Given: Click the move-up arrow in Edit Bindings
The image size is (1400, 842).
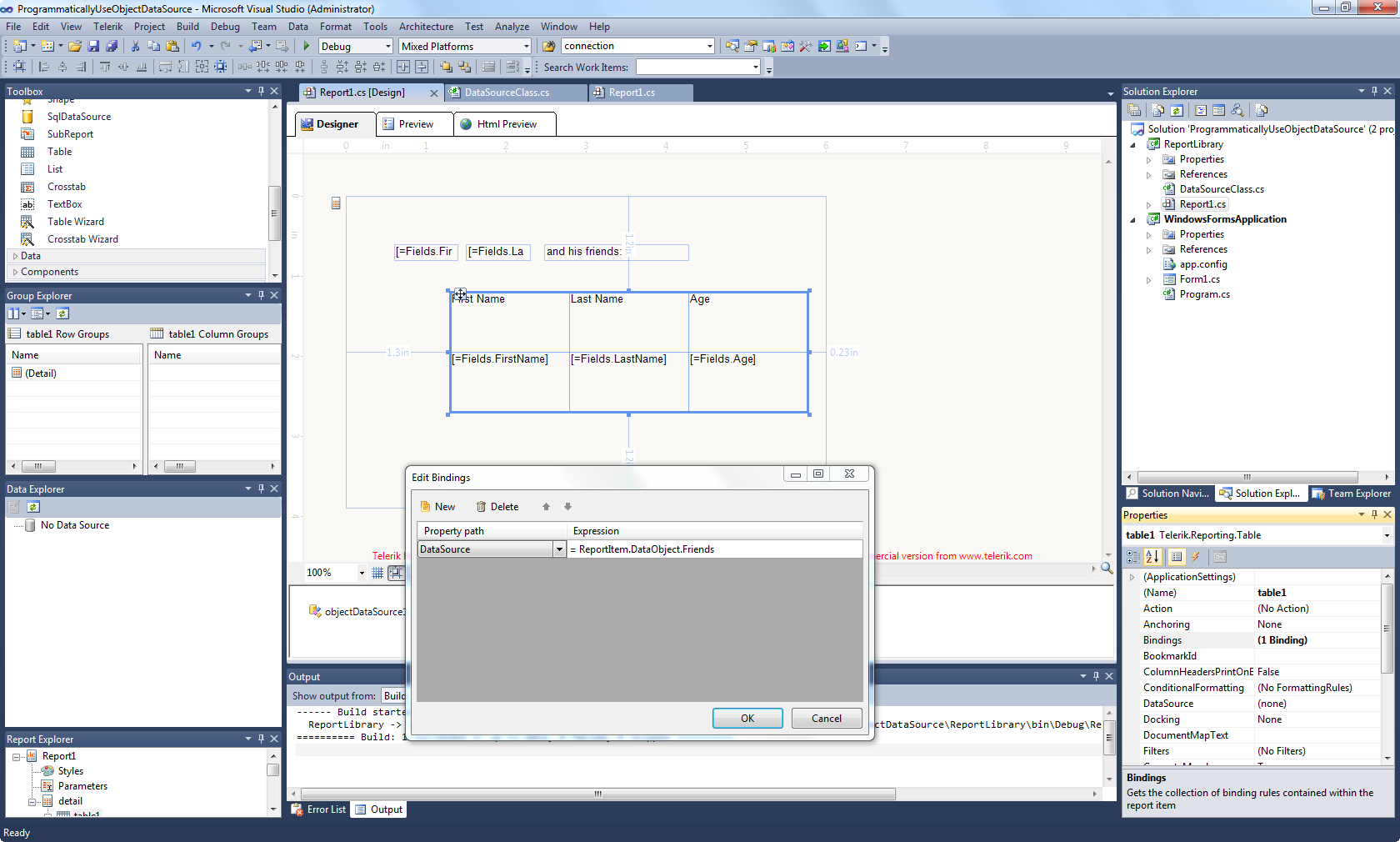Looking at the screenshot, I should point(547,507).
